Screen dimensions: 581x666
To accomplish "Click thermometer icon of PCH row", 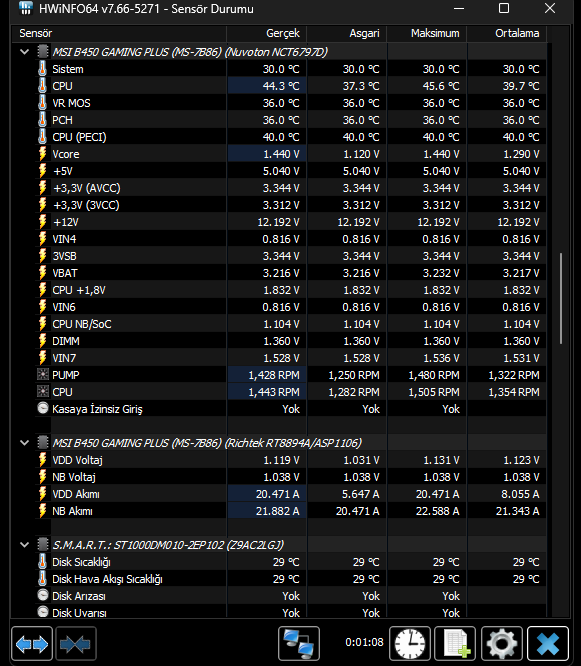I will 42,120.
